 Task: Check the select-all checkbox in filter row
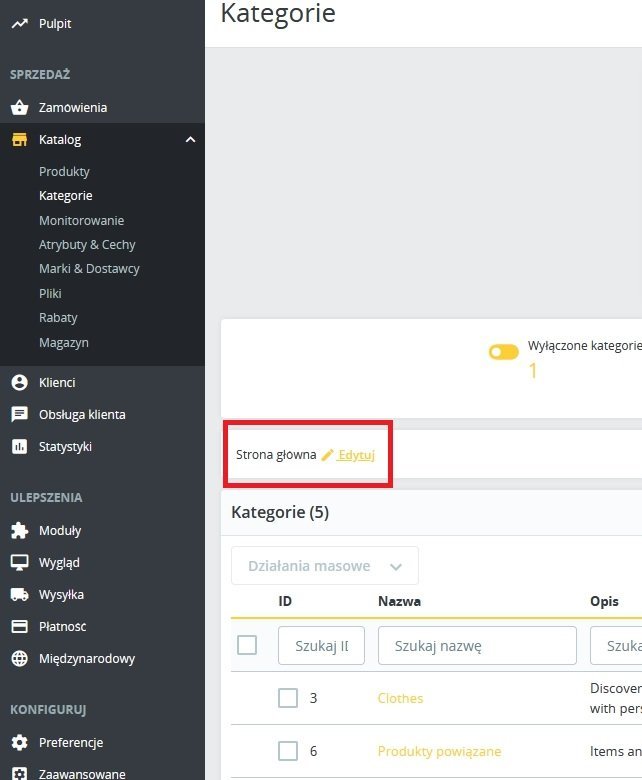coord(247,645)
